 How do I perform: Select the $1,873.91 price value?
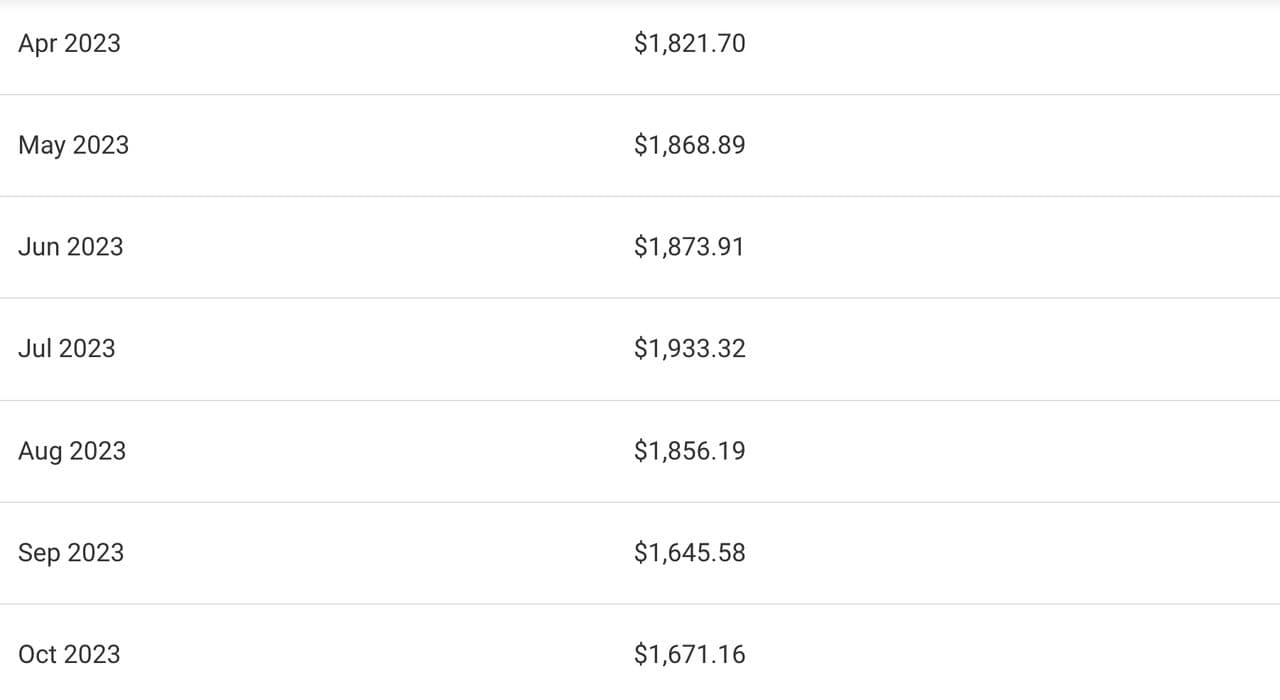click(689, 247)
